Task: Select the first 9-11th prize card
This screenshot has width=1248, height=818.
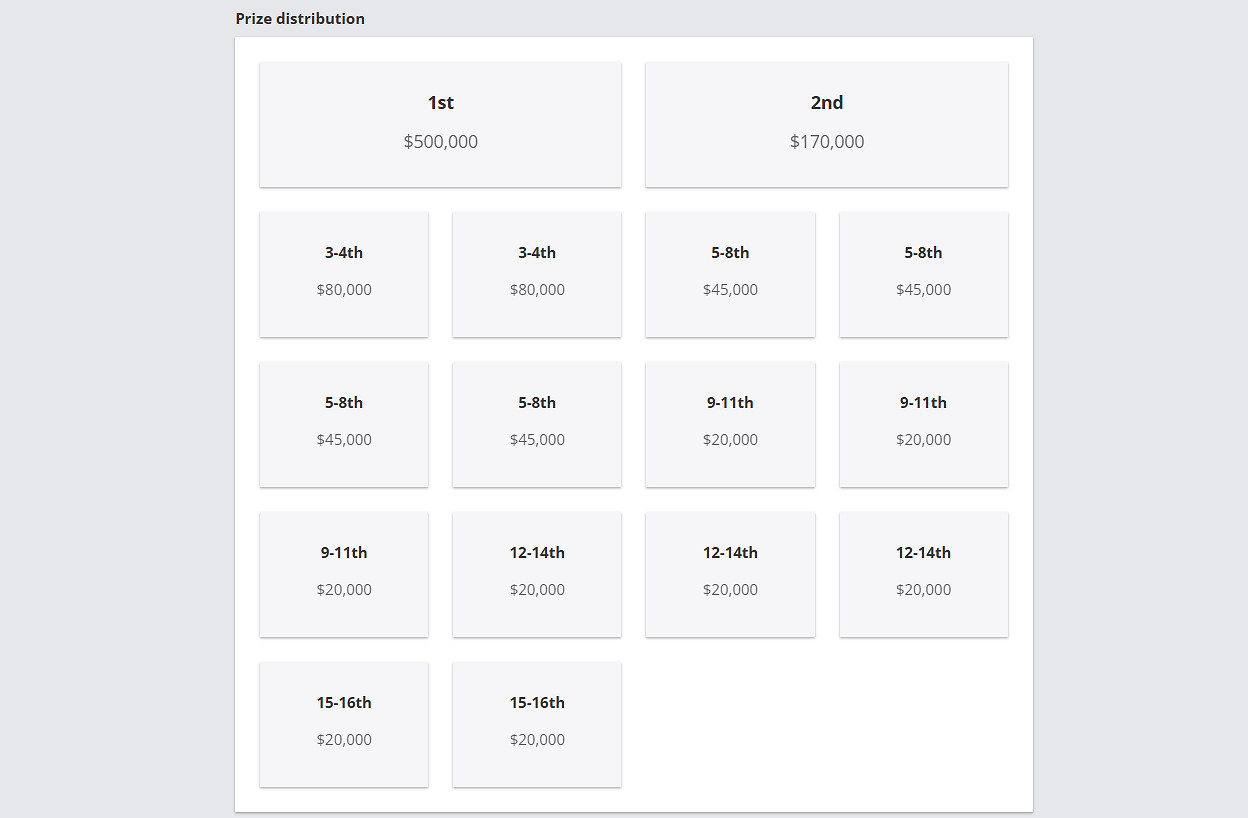Action: 730,424
